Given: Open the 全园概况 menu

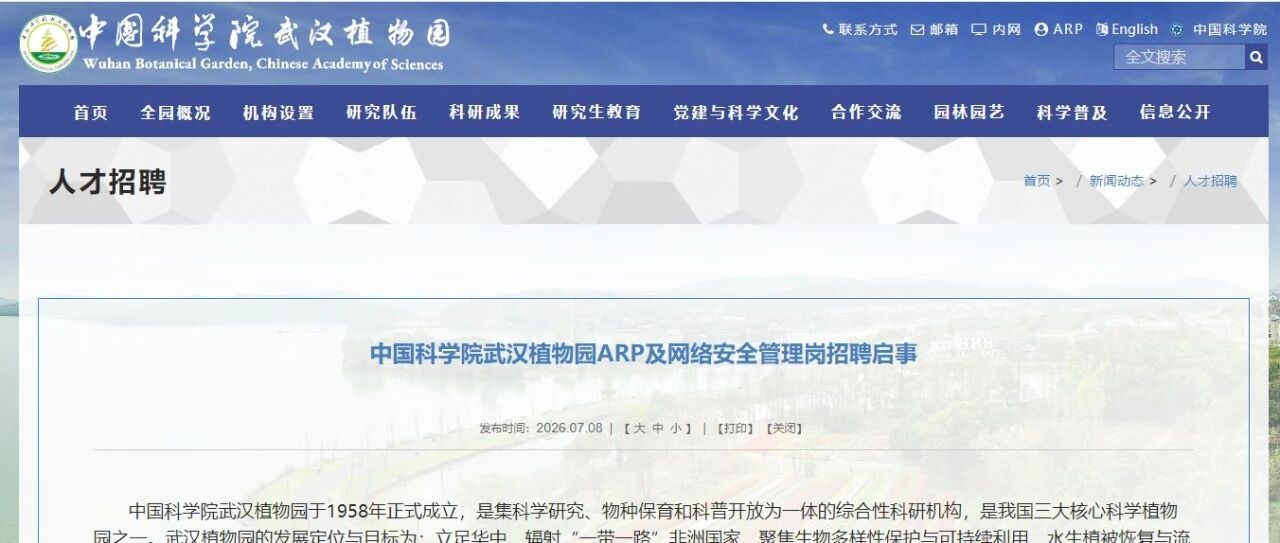Looking at the screenshot, I should click(x=176, y=112).
